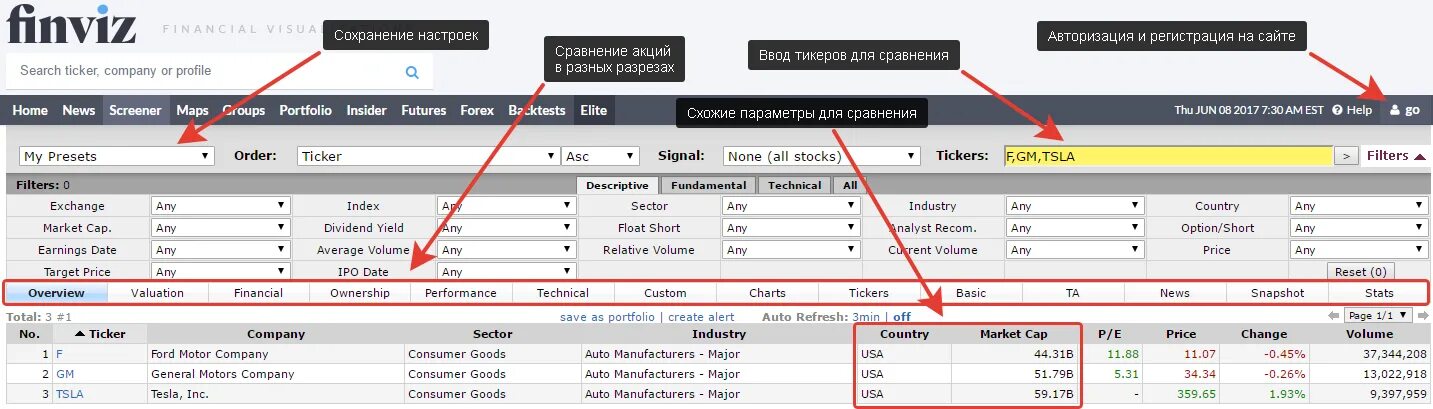Open Forex in navigation bar
1433x409 pixels.
[x=477, y=110]
